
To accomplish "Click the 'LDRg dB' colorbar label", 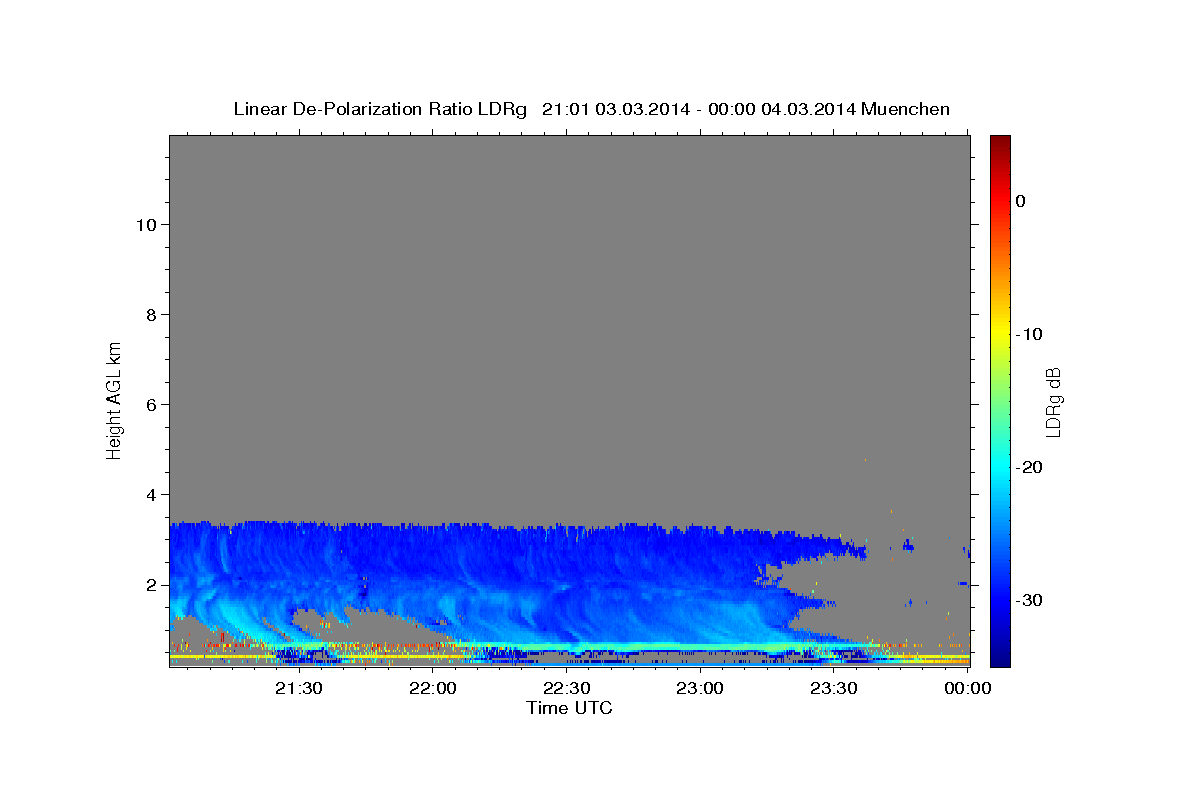I will click(x=1053, y=402).
